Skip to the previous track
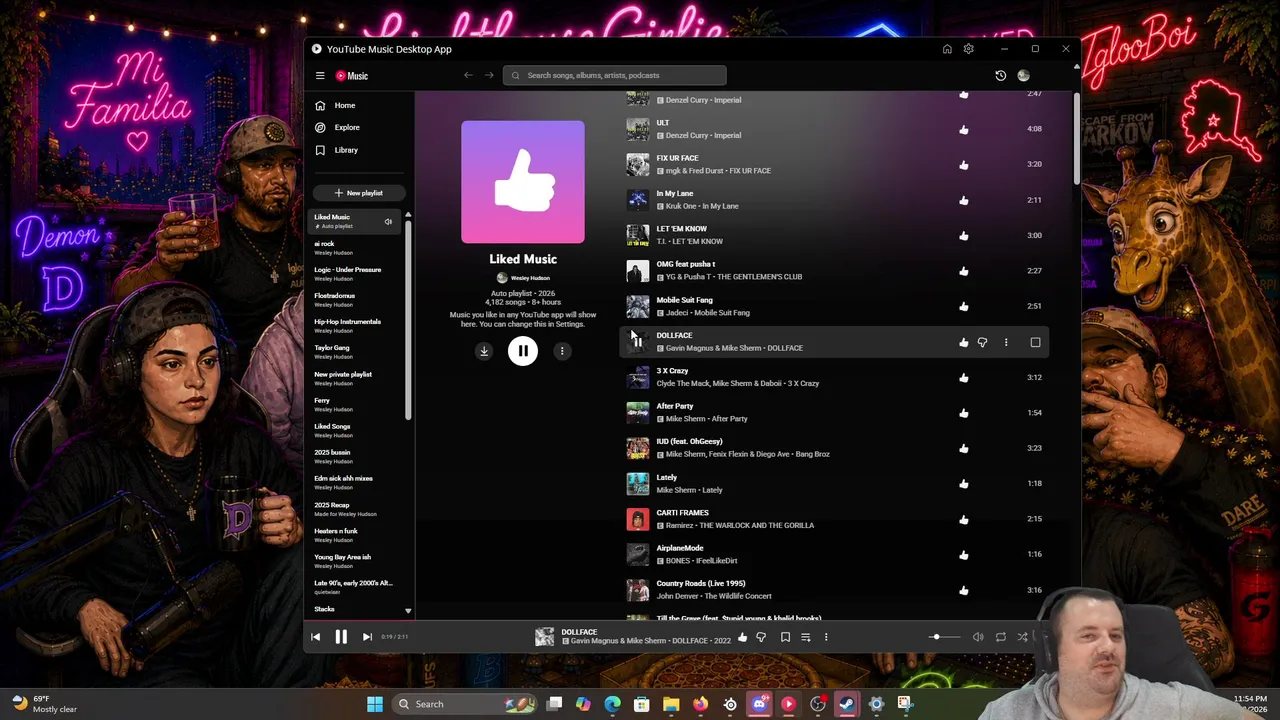The width and height of the screenshot is (1280, 720). pos(316,637)
